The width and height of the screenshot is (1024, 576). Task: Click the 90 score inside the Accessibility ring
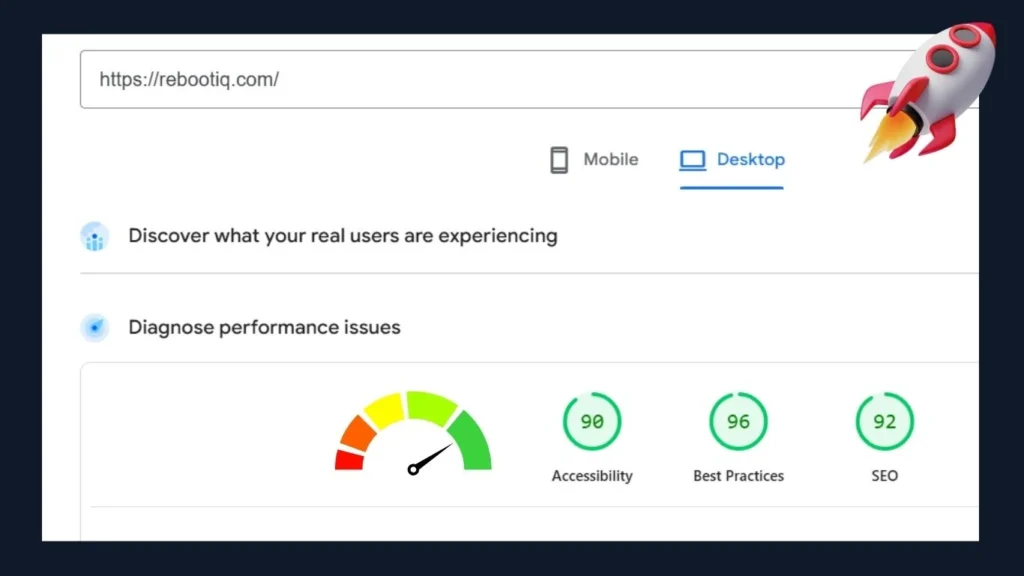(592, 421)
